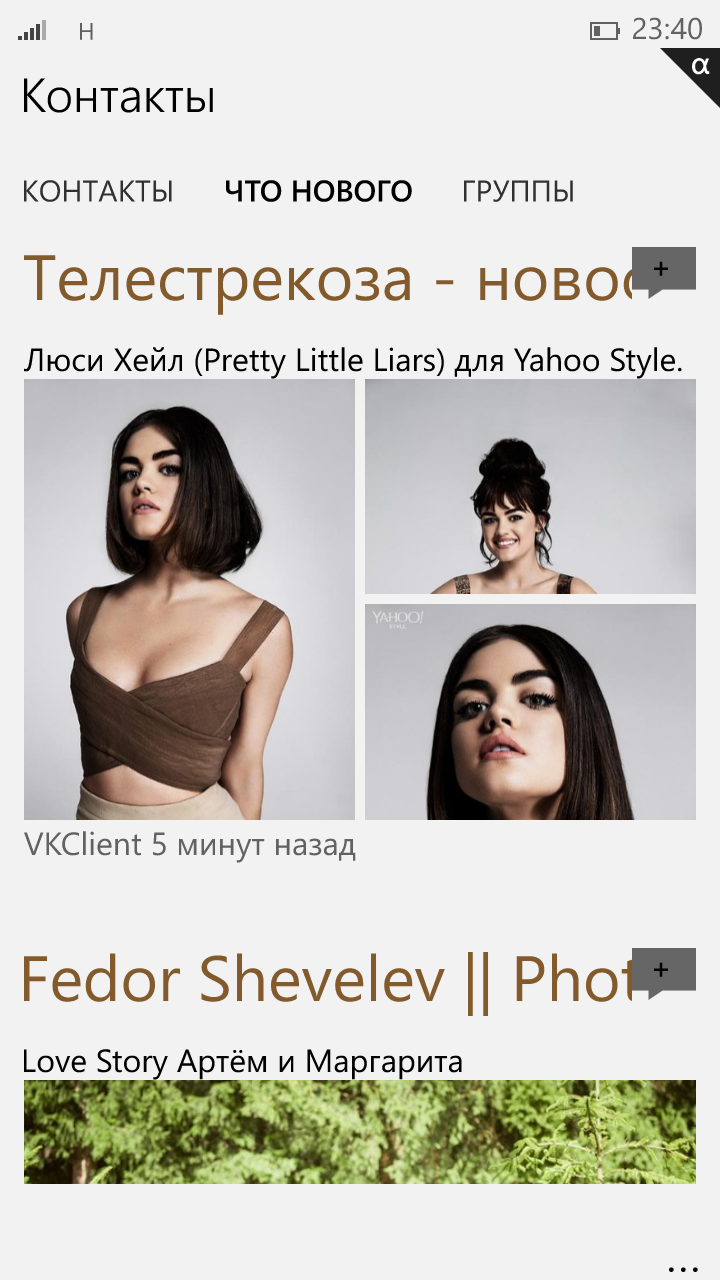Open Телестрекоза - новости group title
The height and width of the screenshot is (1280, 720).
tap(328, 279)
